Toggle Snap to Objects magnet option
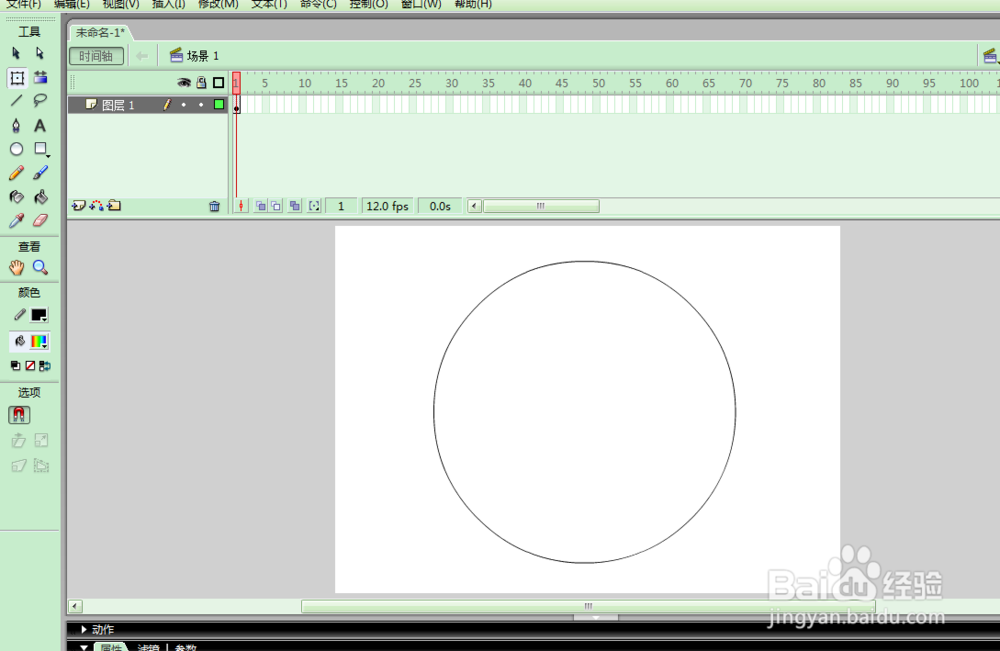This screenshot has width=1000, height=651. click(x=19, y=415)
